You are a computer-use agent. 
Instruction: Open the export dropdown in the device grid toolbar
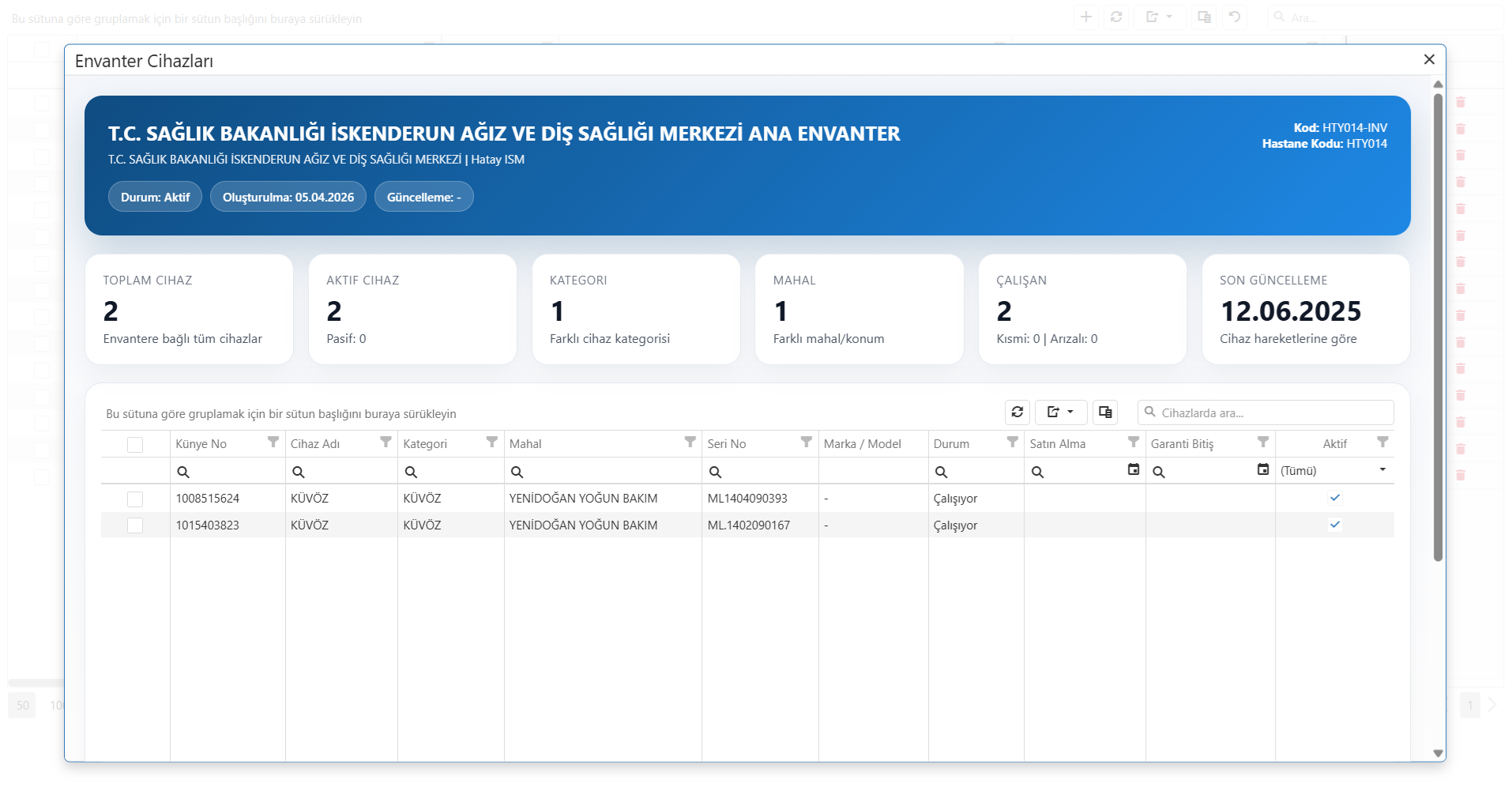pos(1061,412)
